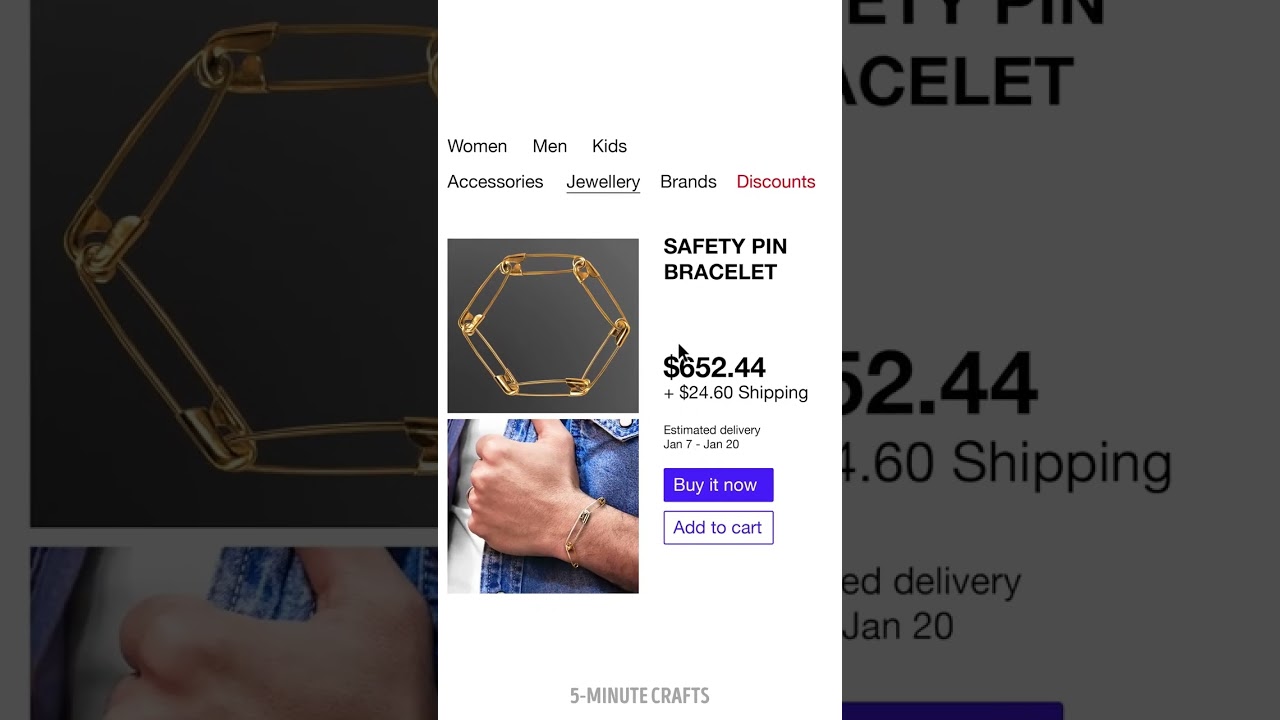The height and width of the screenshot is (720, 1280).
Task: Open the Men category
Action: coord(549,146)
